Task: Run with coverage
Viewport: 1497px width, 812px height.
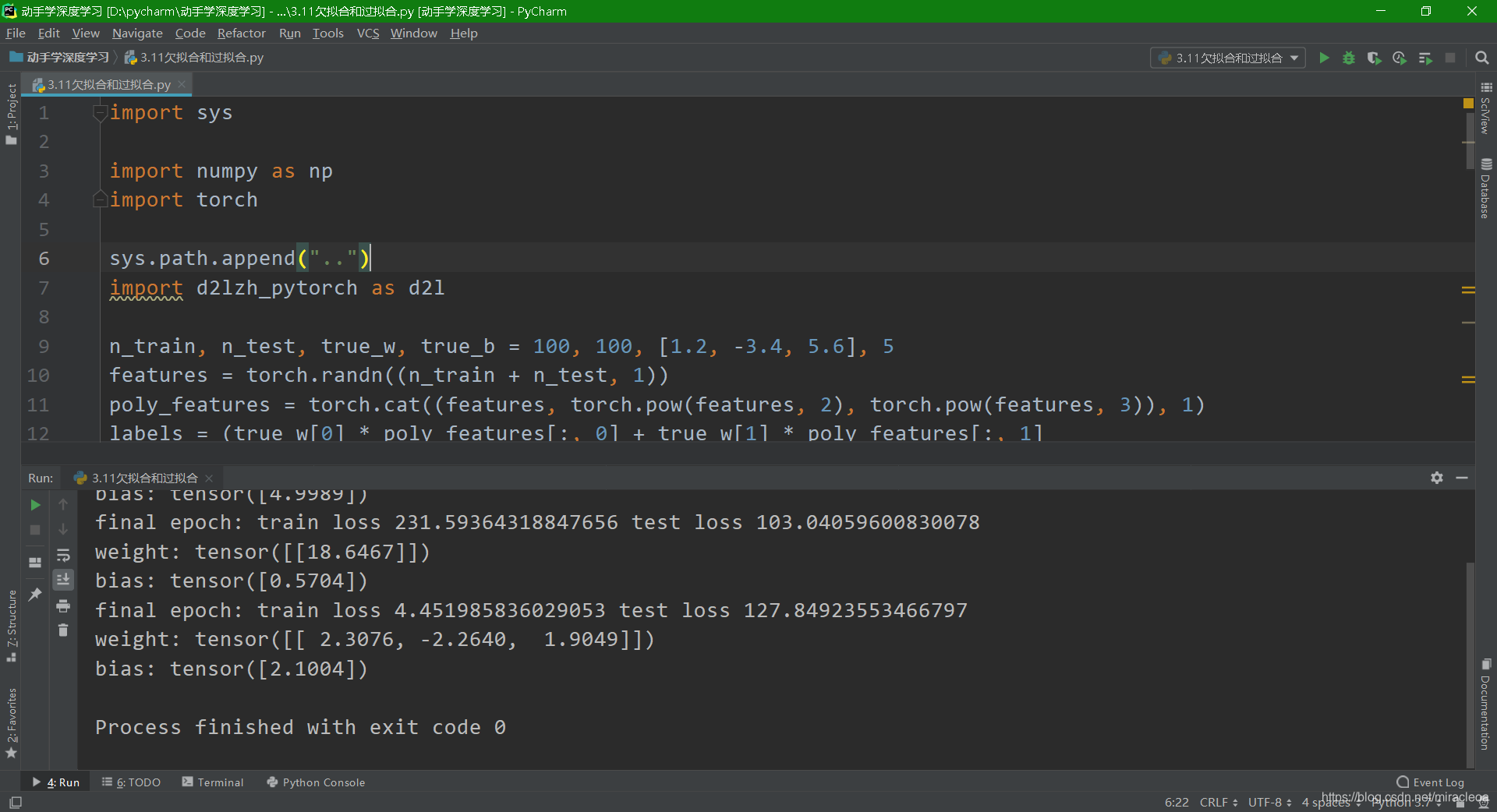Action: (x=1375, y=58)
